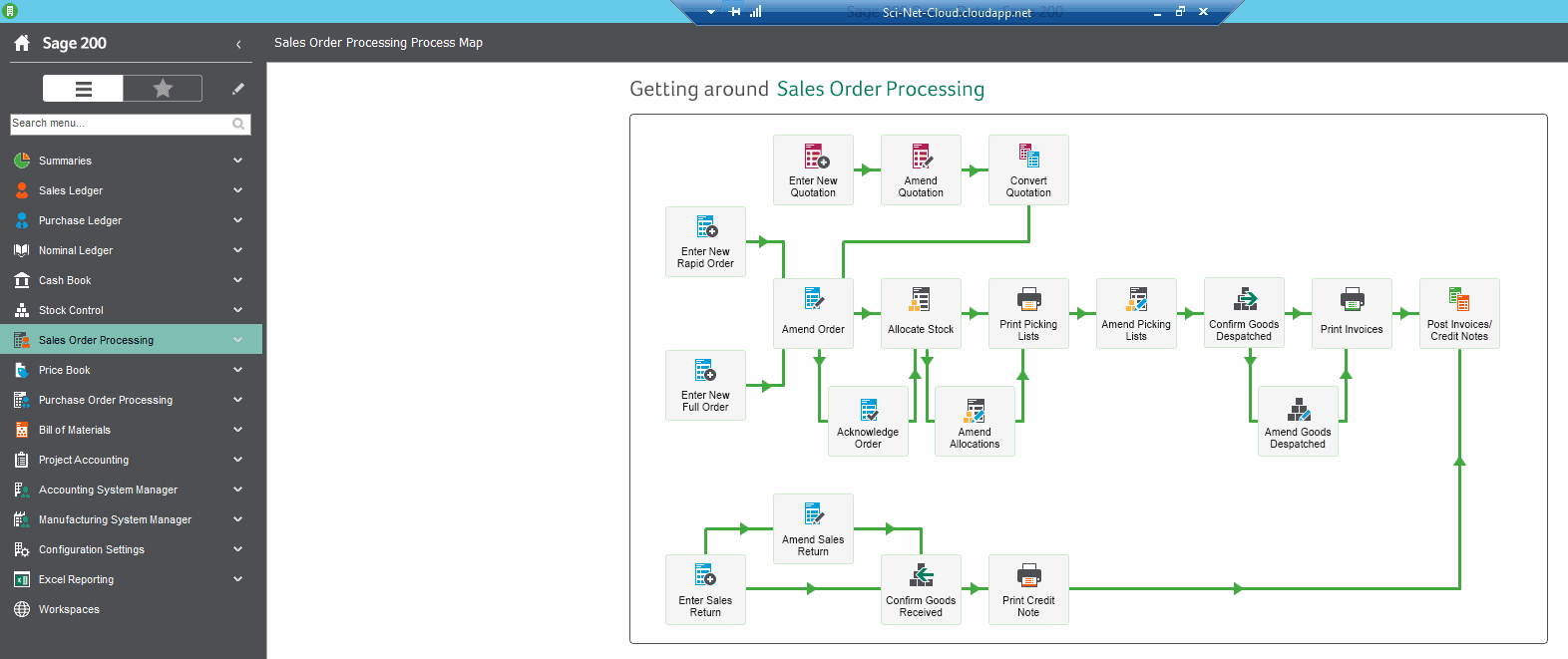Expand the Cash Book chevron
The height and width of the screenshot is (659, 1568).
coord(237,280)
